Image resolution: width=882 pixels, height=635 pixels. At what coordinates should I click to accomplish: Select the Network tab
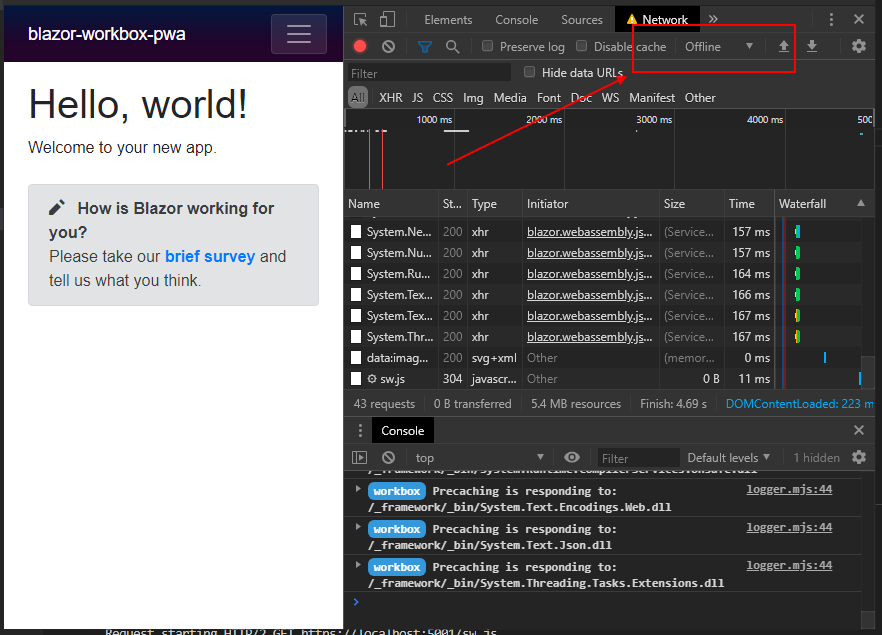[x=657, y=20]
